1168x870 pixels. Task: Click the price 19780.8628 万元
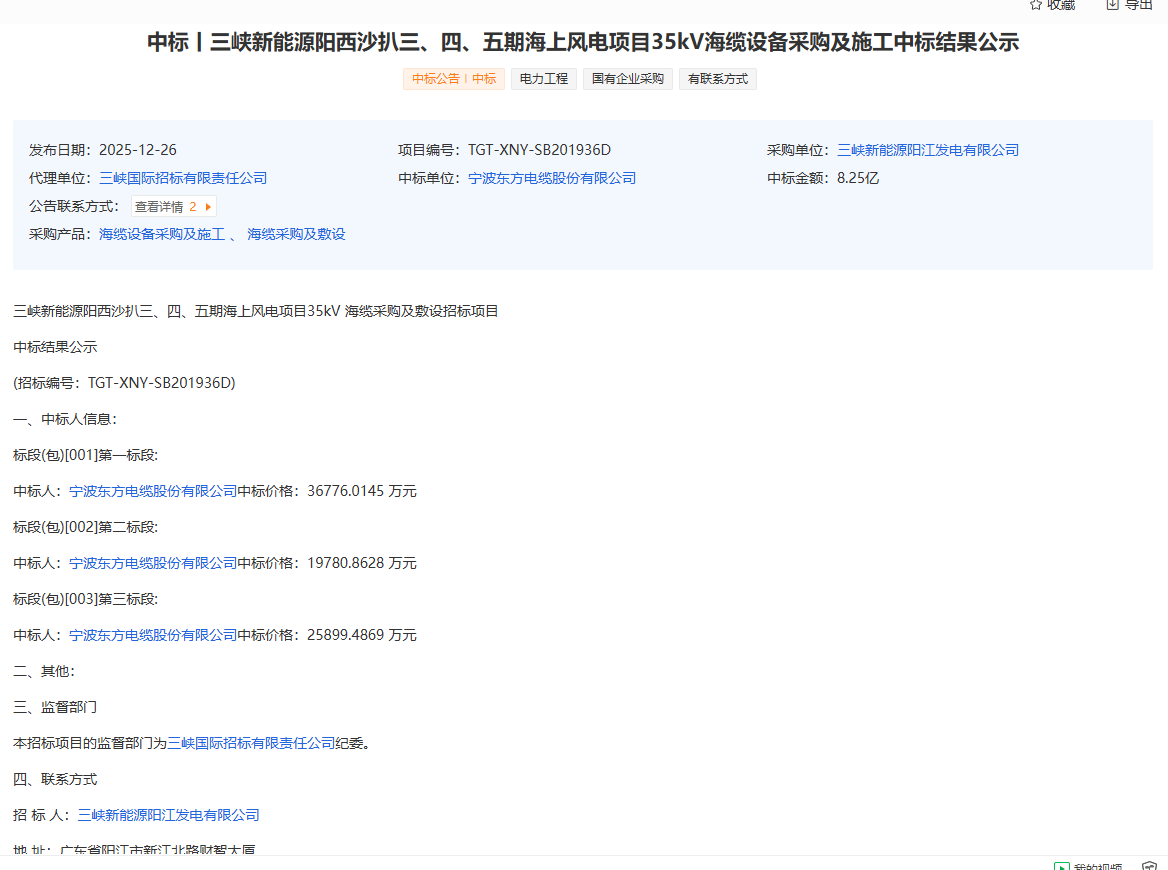tap(361, 563)
